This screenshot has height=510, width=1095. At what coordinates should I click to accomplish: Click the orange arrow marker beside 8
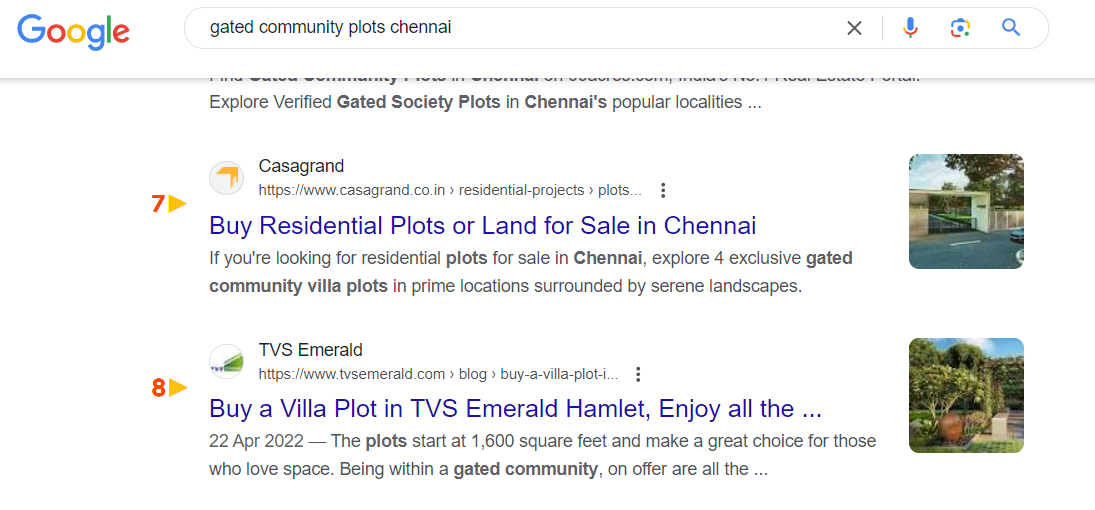(177, 387)
